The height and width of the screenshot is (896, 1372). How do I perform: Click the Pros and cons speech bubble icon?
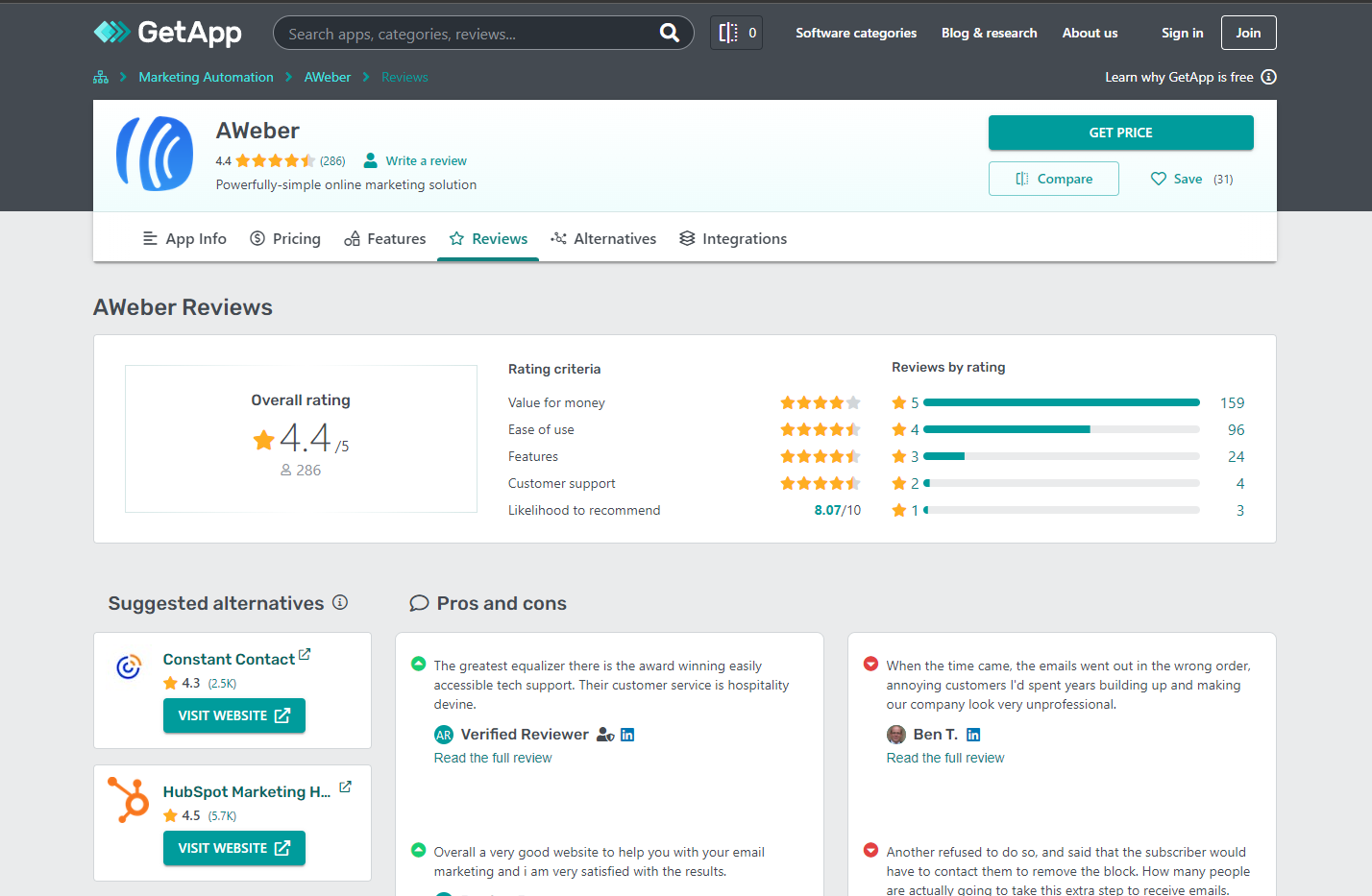point(419,603)
